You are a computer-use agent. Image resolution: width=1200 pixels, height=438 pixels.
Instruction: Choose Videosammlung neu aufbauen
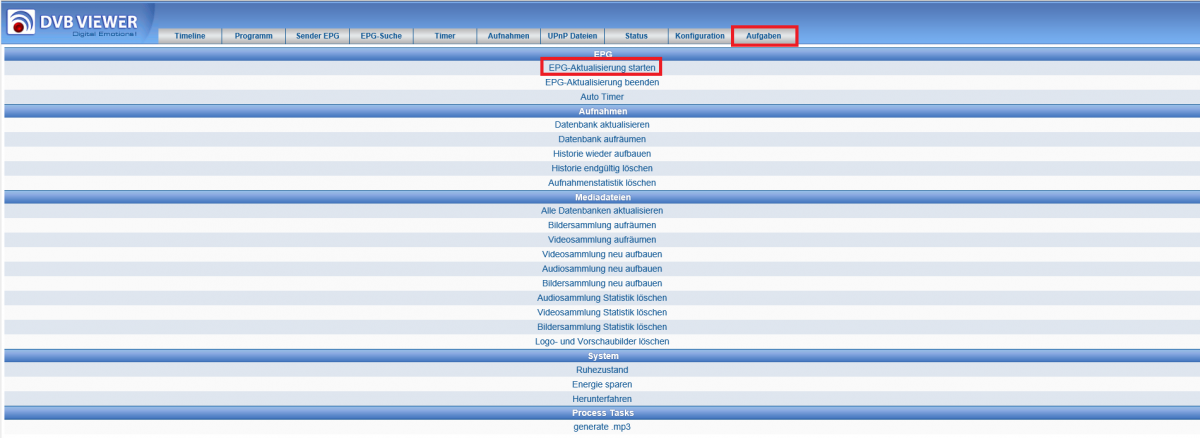[602, 254]
